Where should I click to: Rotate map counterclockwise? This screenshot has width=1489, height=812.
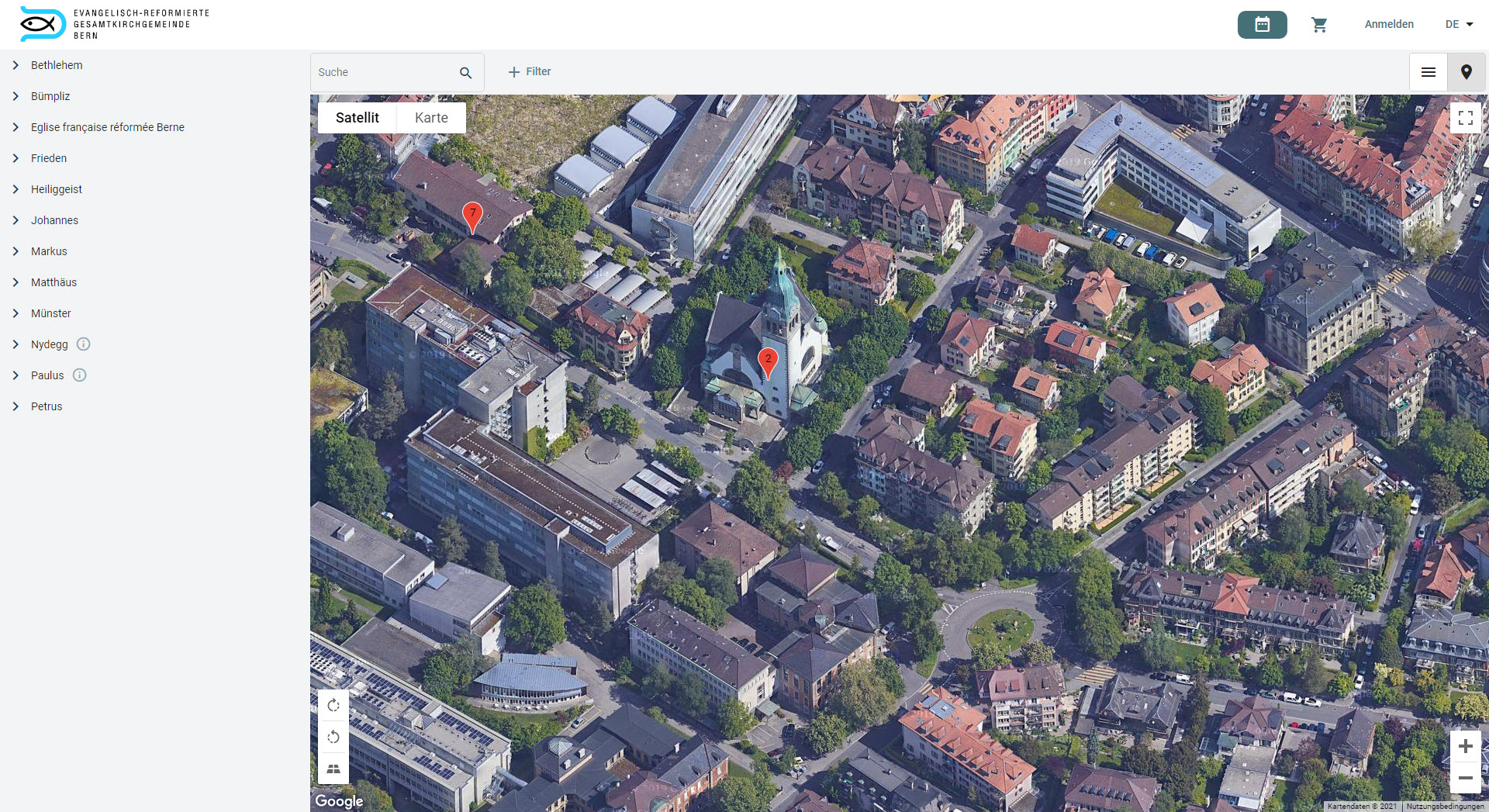(333, 737)
